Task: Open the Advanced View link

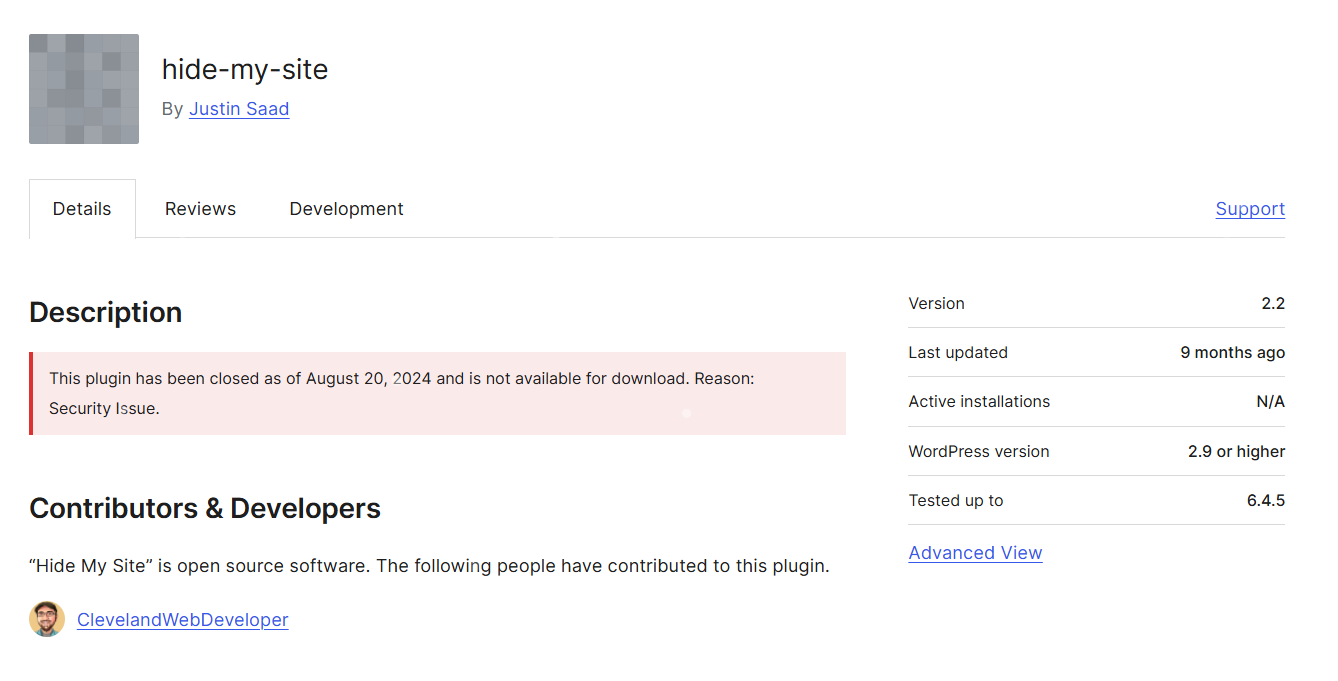Action: pos(975,553)
